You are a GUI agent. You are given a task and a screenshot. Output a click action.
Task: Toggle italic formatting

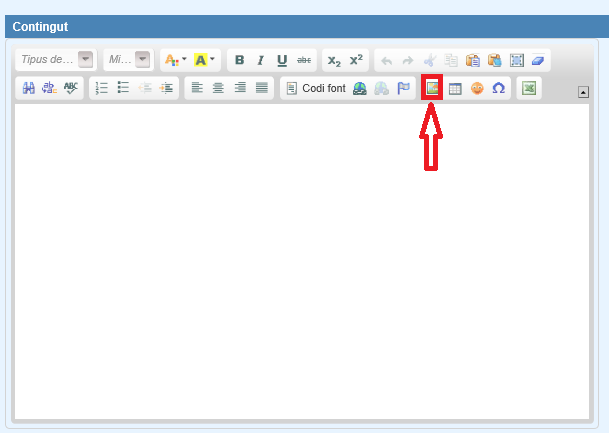260,60
